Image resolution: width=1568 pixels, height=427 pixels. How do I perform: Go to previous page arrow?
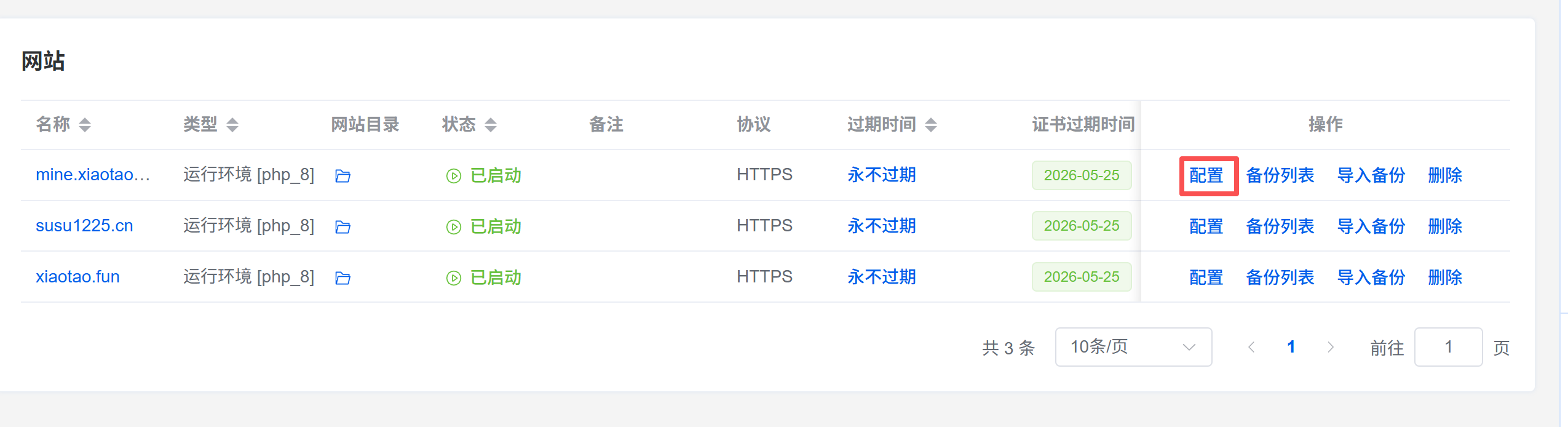click(x=1251, y=348)
